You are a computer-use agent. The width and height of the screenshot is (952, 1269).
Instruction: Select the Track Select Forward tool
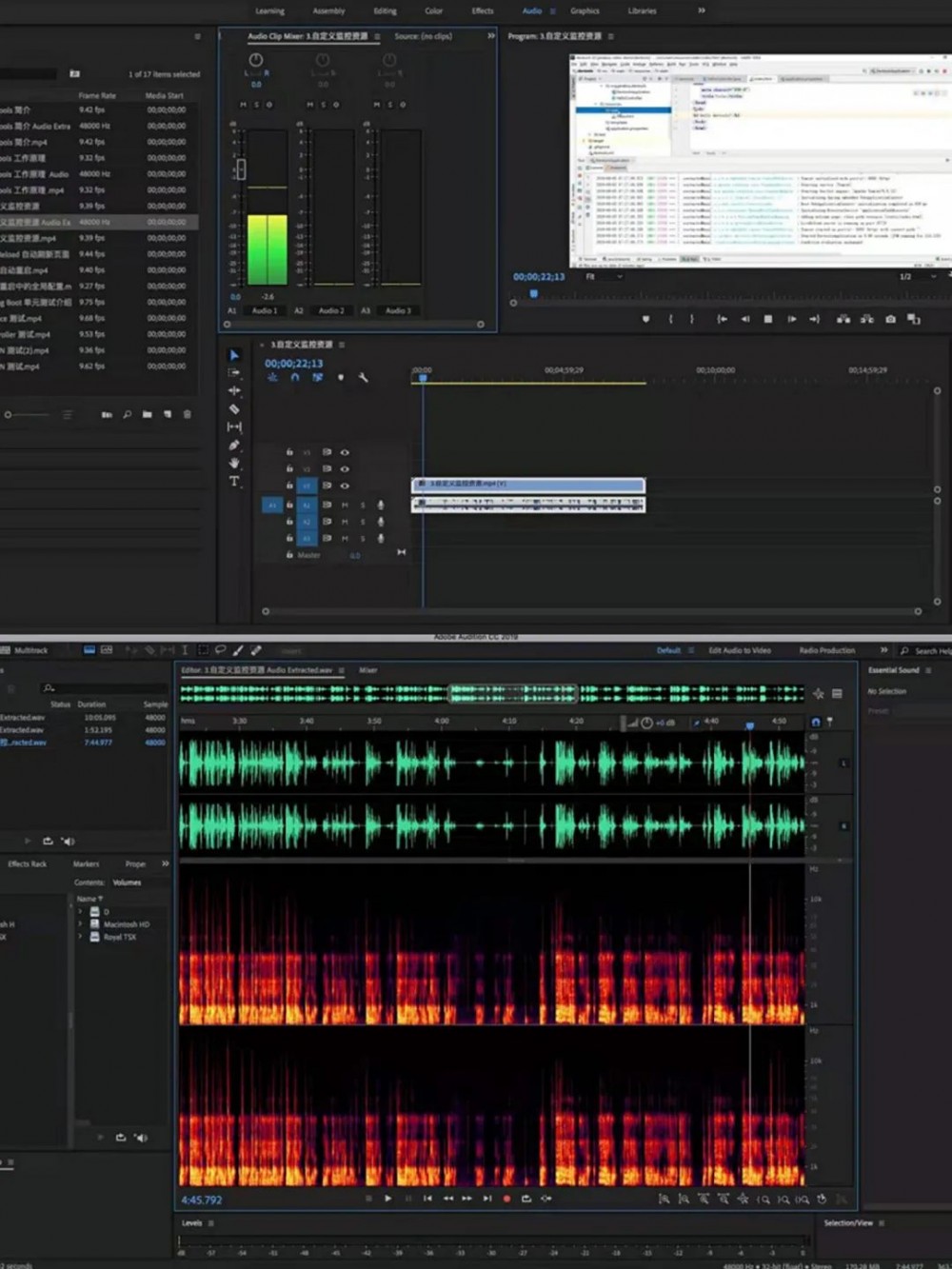(x=234, y=373)
